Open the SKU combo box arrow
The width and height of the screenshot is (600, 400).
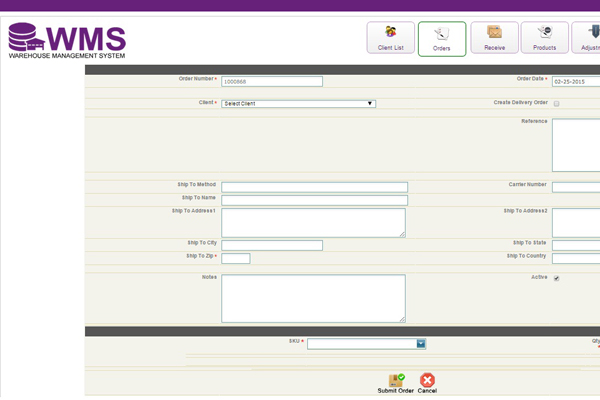click(x=421, y=344)
